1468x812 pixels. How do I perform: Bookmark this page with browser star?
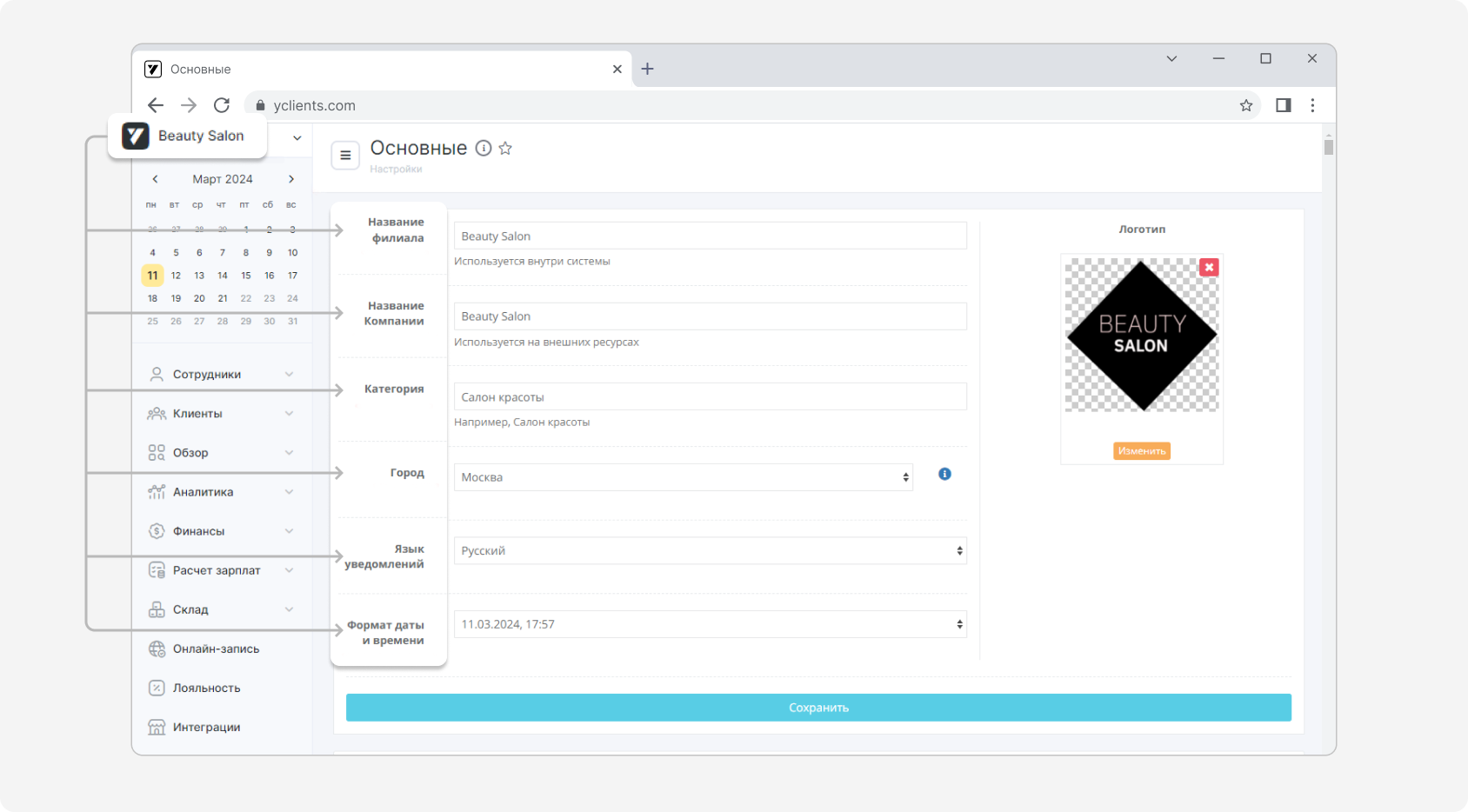pyautogui.click(x=1246, y=105)
